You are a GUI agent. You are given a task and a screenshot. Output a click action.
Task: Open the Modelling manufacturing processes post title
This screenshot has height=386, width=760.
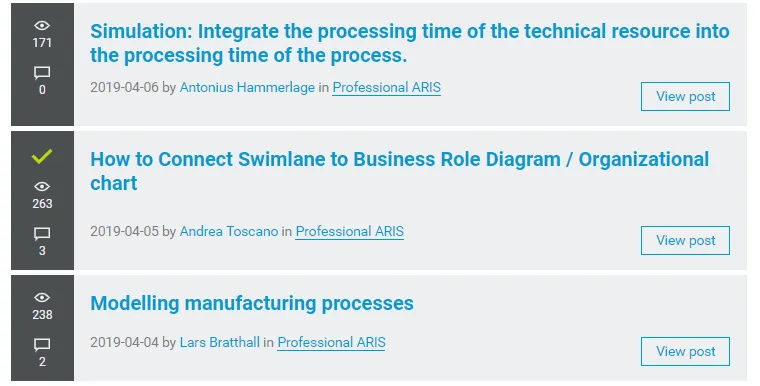(x=252, y=304)
